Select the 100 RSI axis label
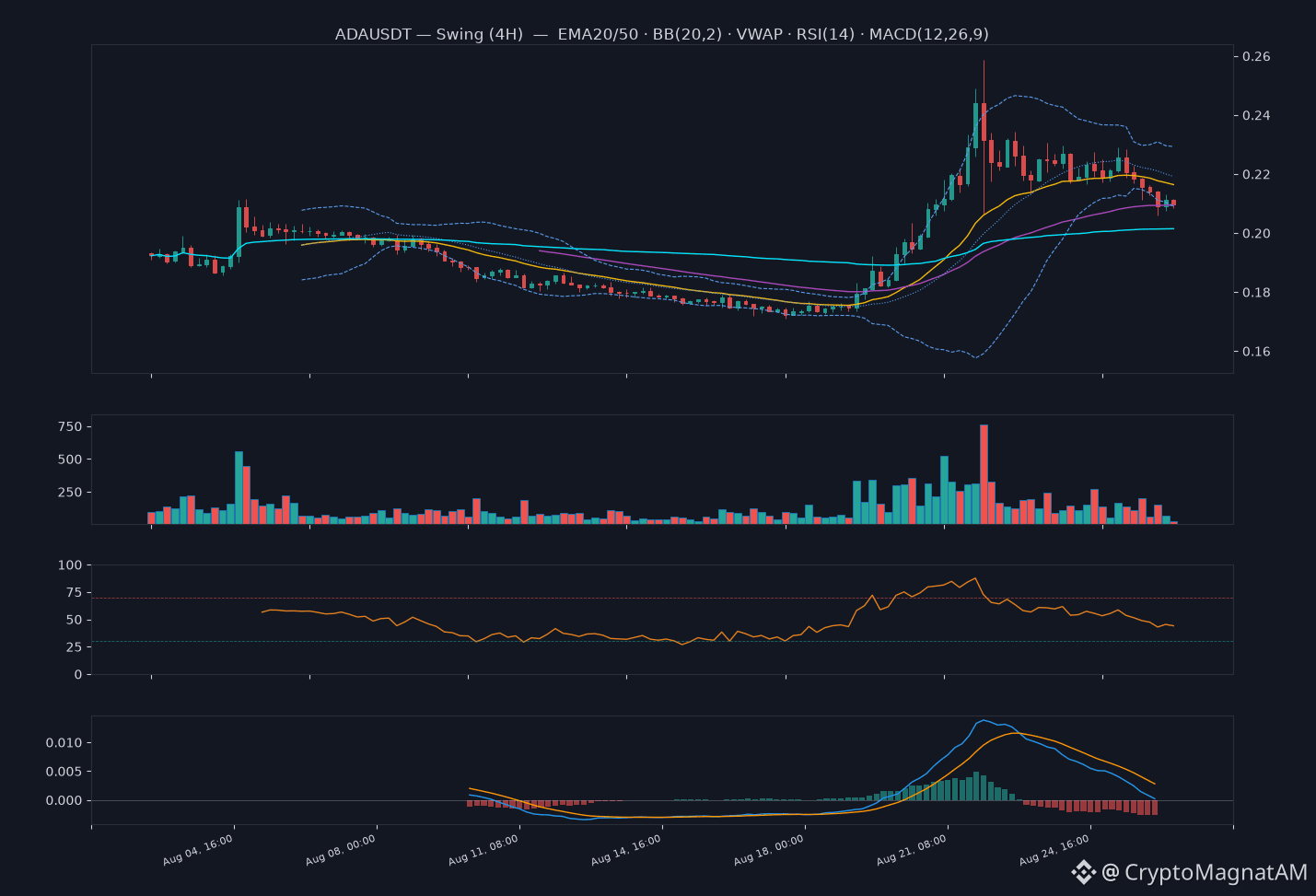1316x896 pixels. [x=70, y=564]
